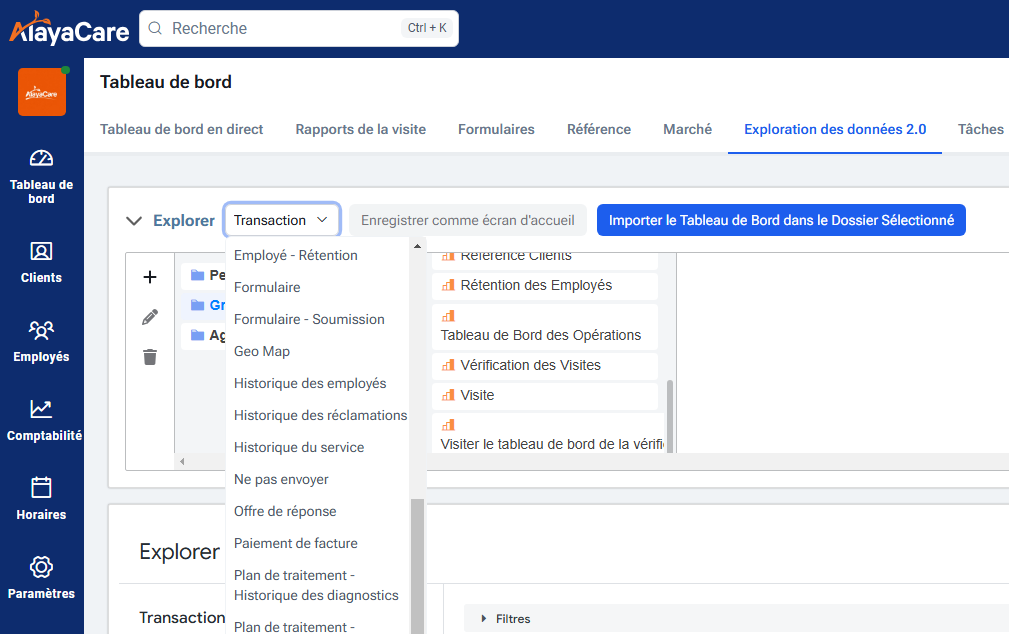Focus the Recherche search field
The width and height of the screenshot is (1009, 634).
coord(299,28)
